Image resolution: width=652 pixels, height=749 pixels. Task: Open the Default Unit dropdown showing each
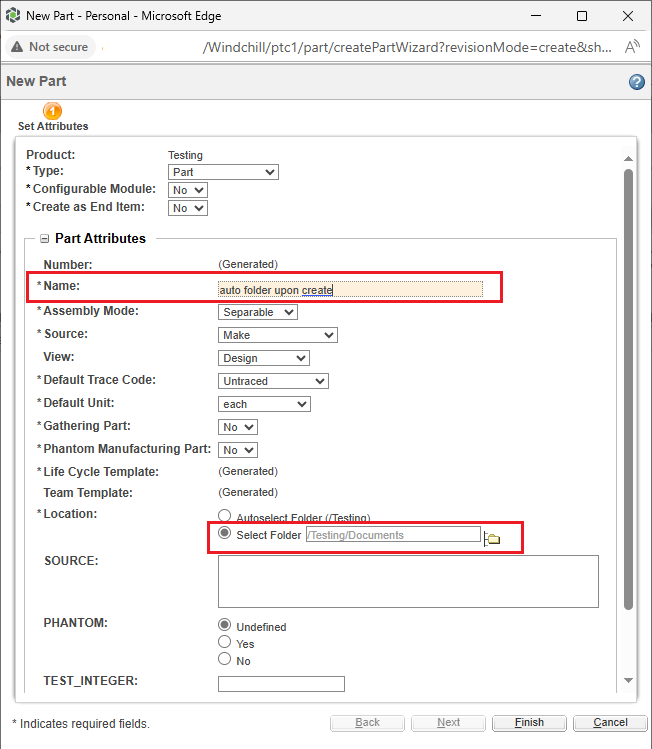264,404
